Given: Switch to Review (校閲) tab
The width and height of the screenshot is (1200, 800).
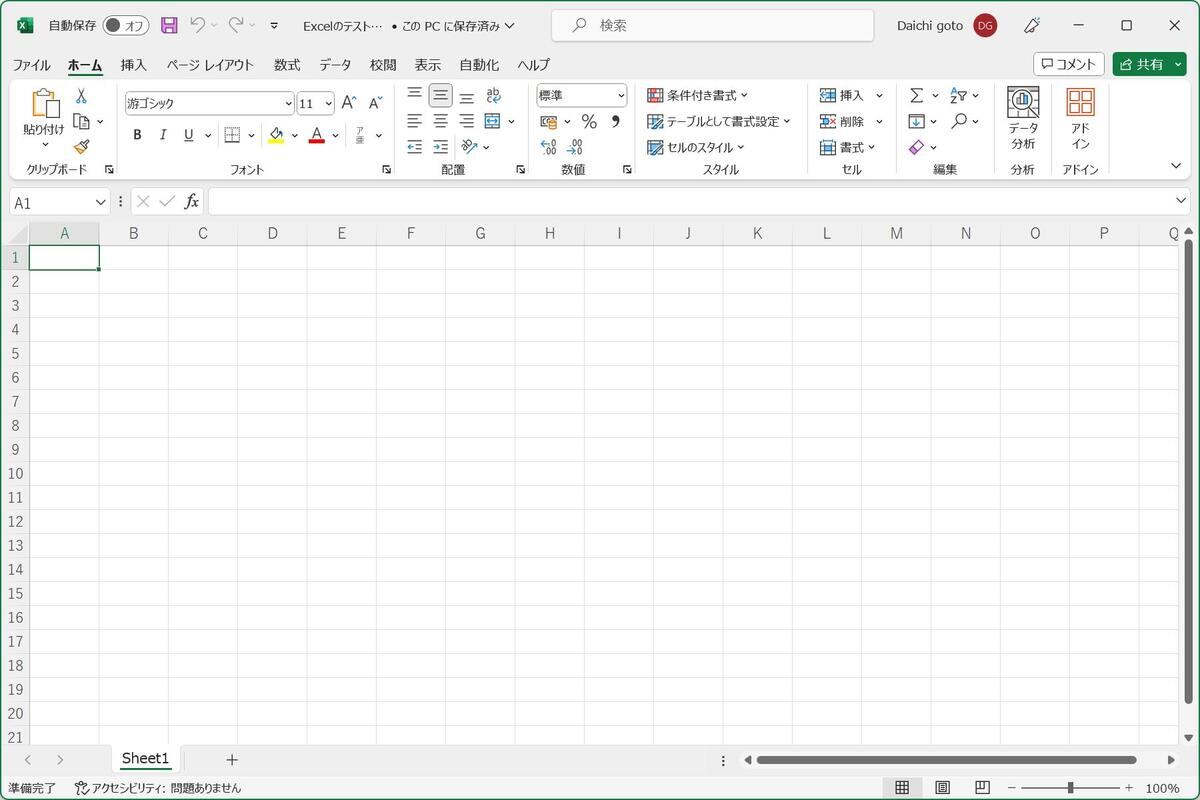Looking at the screenshot, I should 383,65.
